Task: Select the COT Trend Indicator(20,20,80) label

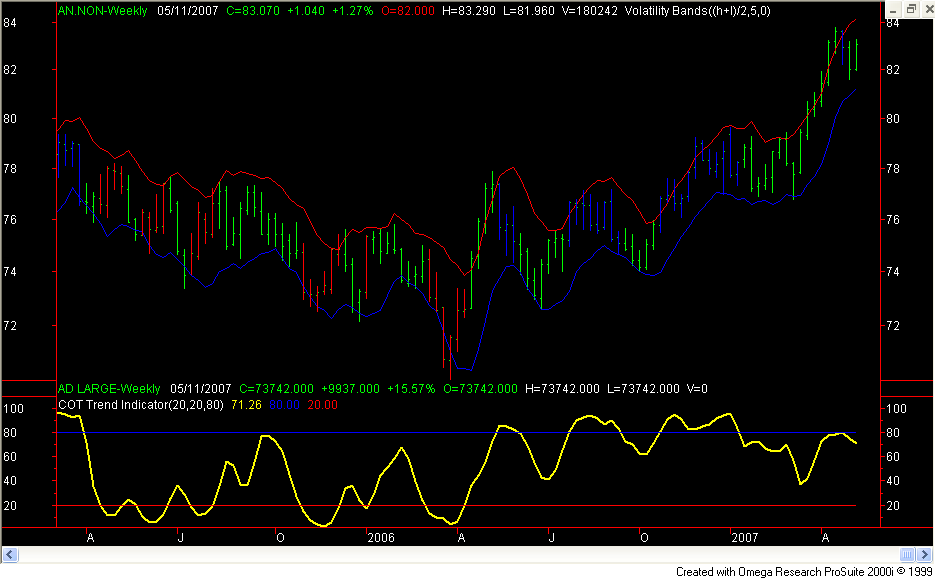Action: 141,405
